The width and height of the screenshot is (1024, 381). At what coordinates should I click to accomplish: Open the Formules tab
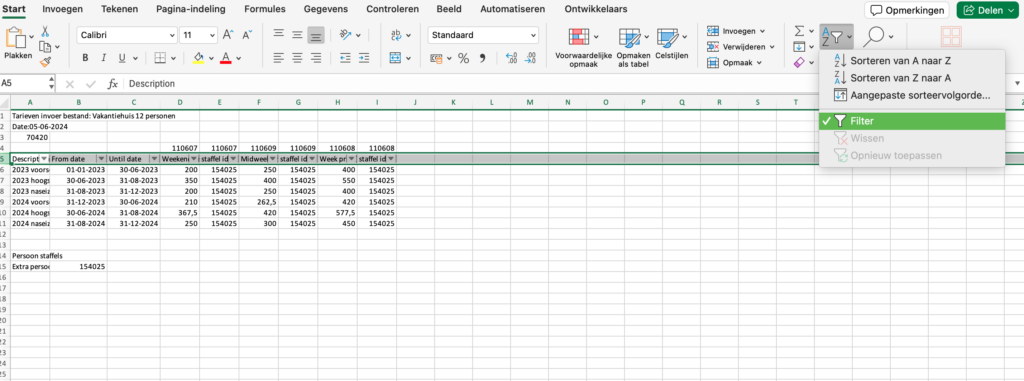click(264, 9)
